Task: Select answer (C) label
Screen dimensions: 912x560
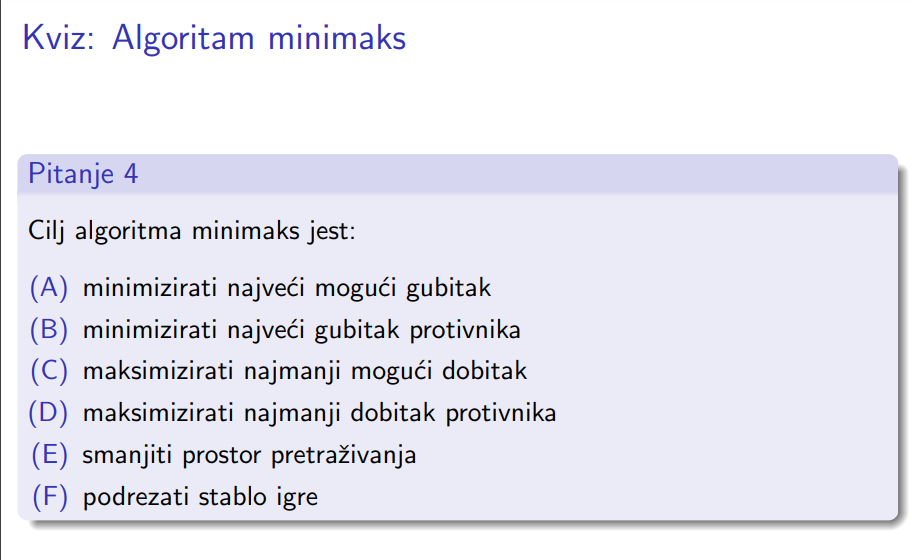Action: (x=49, y=371)
